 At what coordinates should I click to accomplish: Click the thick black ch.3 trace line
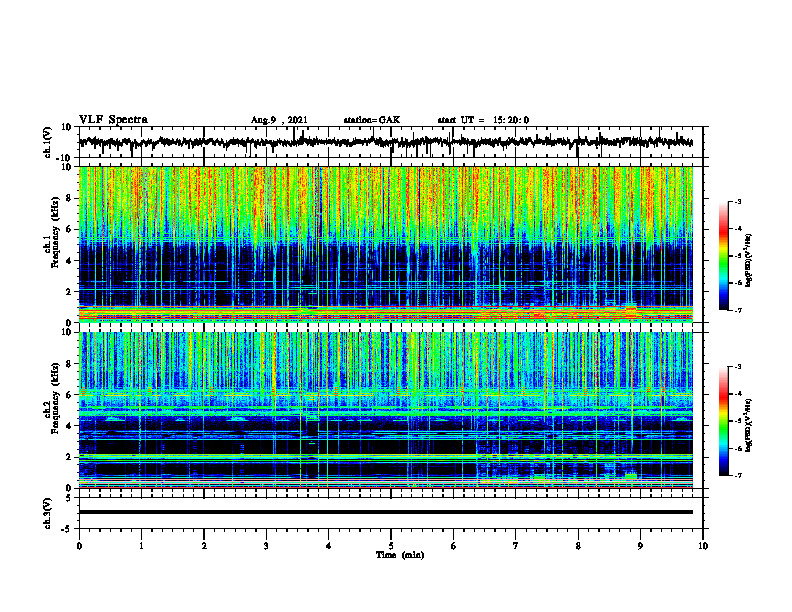point(386,512)
